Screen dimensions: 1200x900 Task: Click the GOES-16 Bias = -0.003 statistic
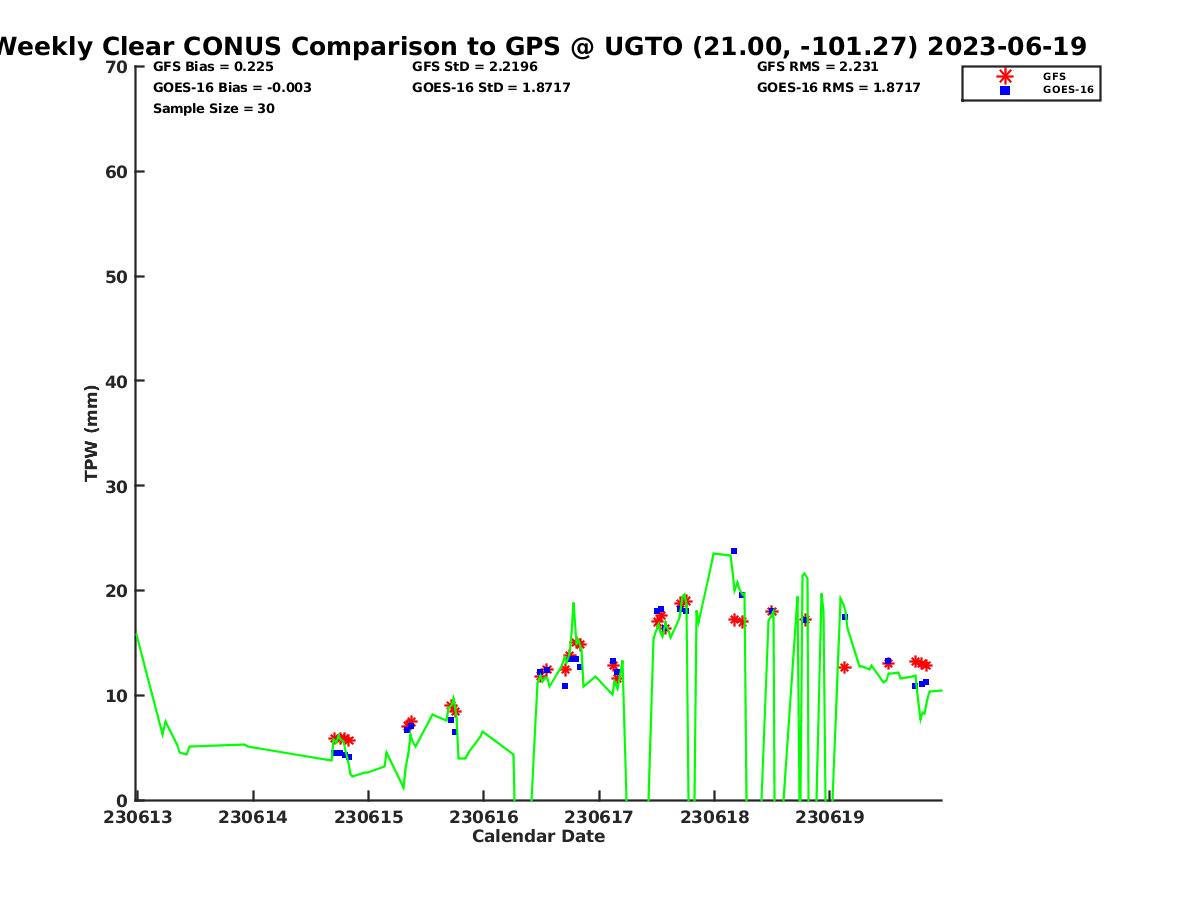pos(232,88)
